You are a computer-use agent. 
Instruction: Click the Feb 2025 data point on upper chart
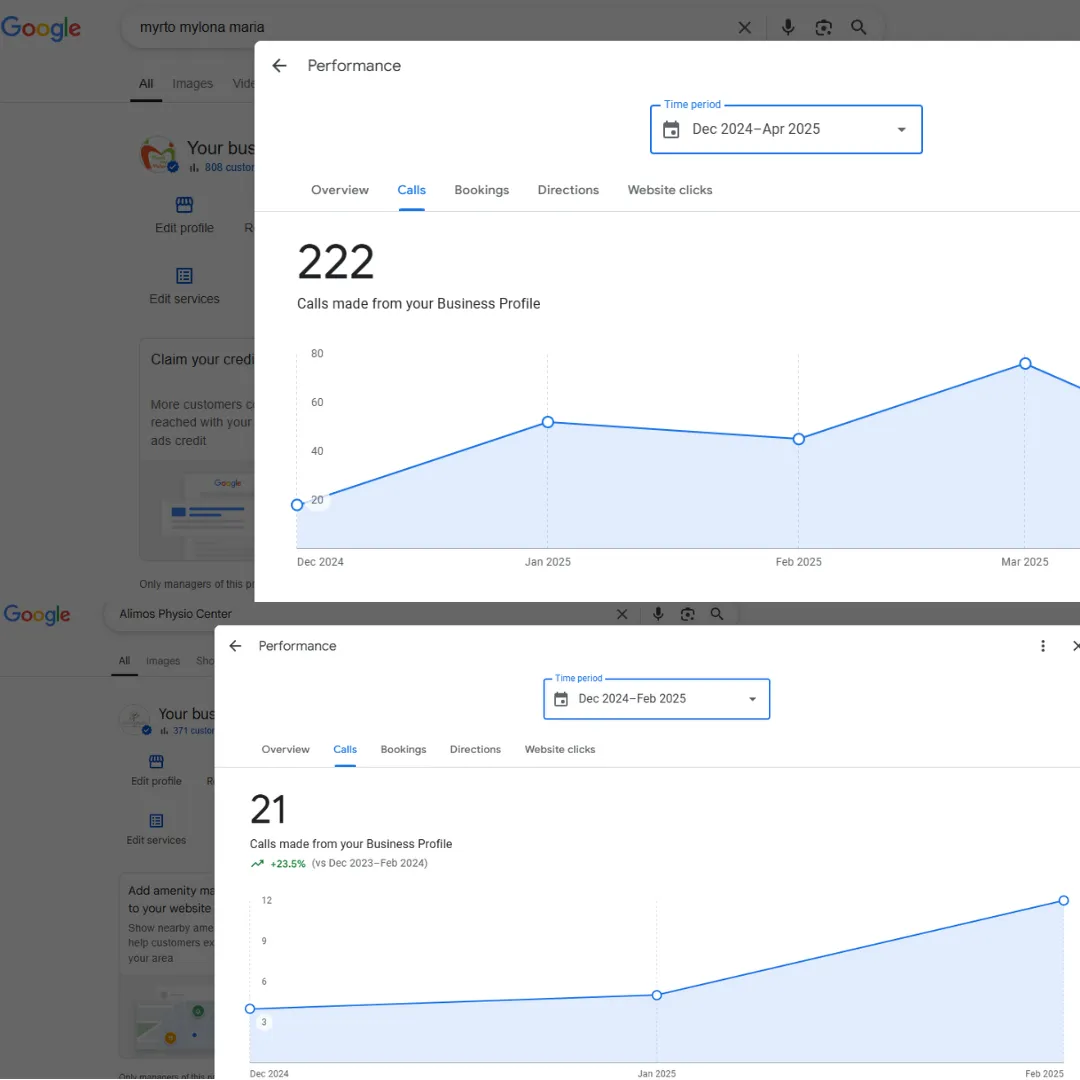click(798, 439)
